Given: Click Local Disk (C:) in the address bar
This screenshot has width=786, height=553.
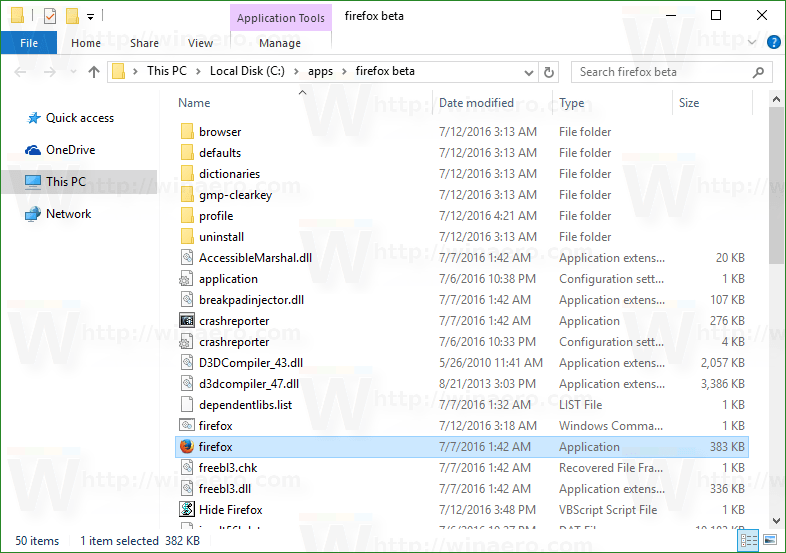Looking at the screenshot, I should [x=247, y=71].
